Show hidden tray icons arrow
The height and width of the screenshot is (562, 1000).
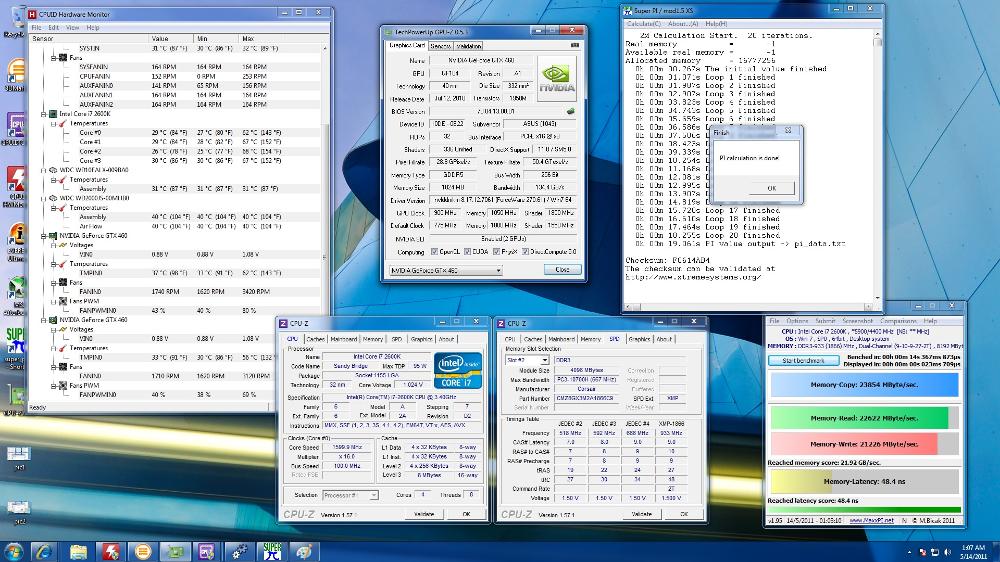(x=909, y=552)
